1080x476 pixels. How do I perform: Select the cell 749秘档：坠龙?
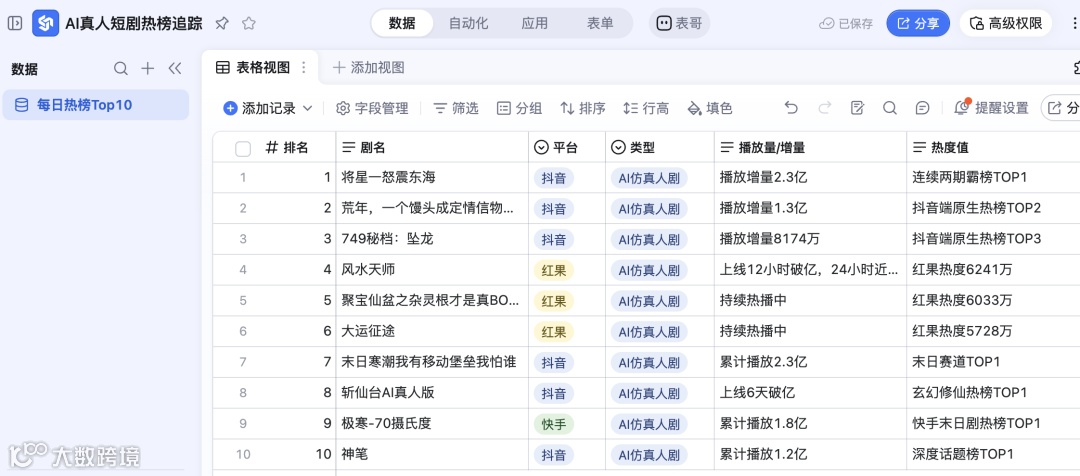coord(432,239)
